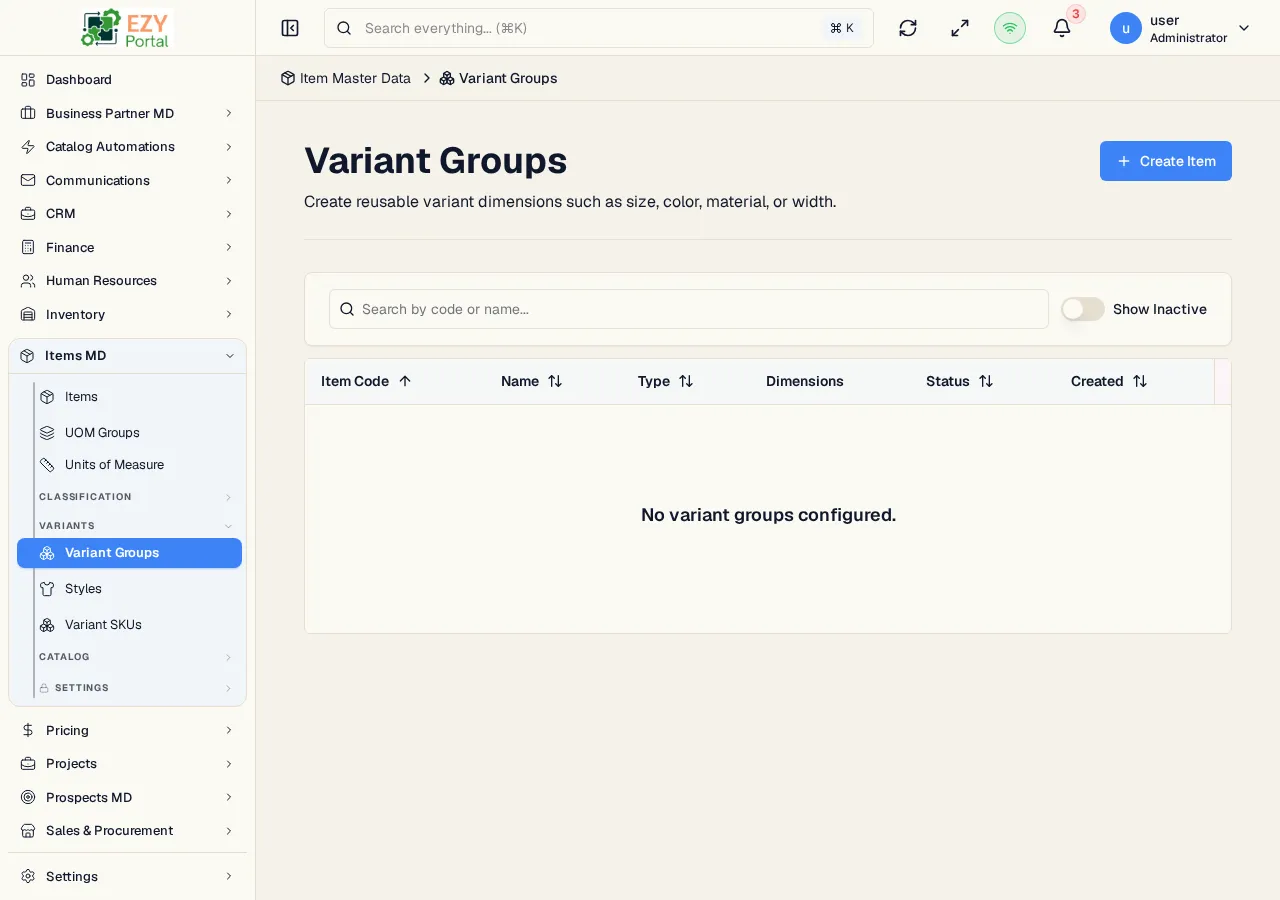Click the Pricing dollar icon
Image resolution: width=1280 pixels, height=900 pixels.
click(28, 731)
